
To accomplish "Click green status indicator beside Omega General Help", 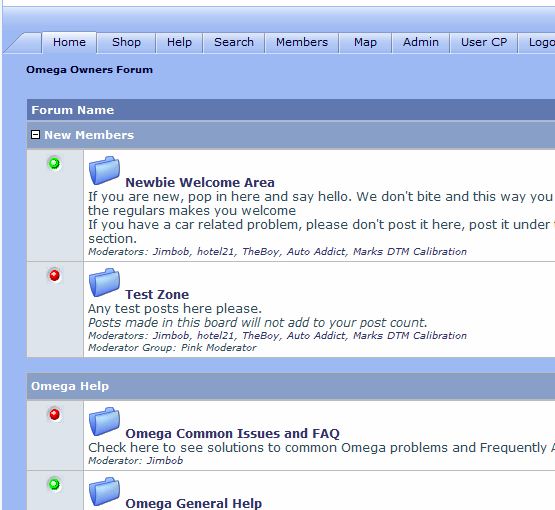I will pyautogui.click(x=54, y=484).
